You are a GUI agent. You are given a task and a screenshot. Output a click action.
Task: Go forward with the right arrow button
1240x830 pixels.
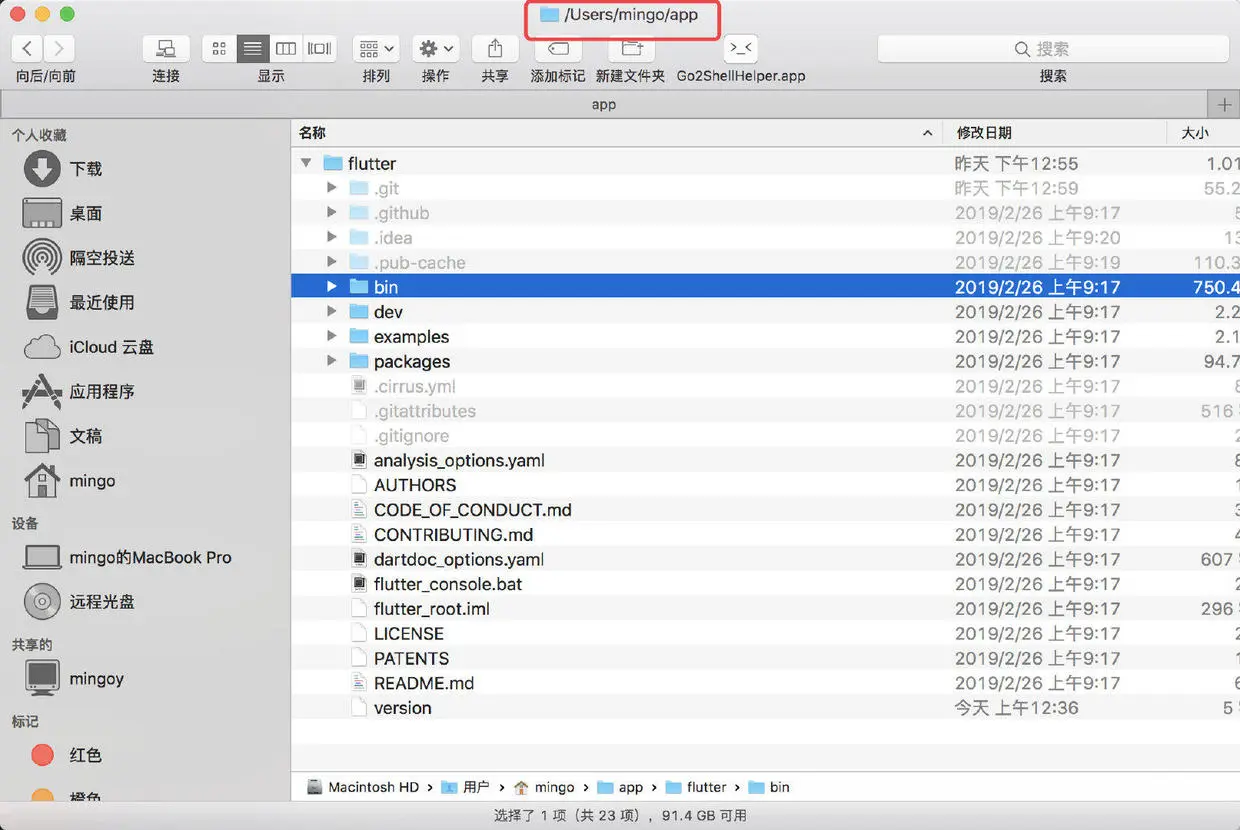pyautogui.click(x=60, y=48)
